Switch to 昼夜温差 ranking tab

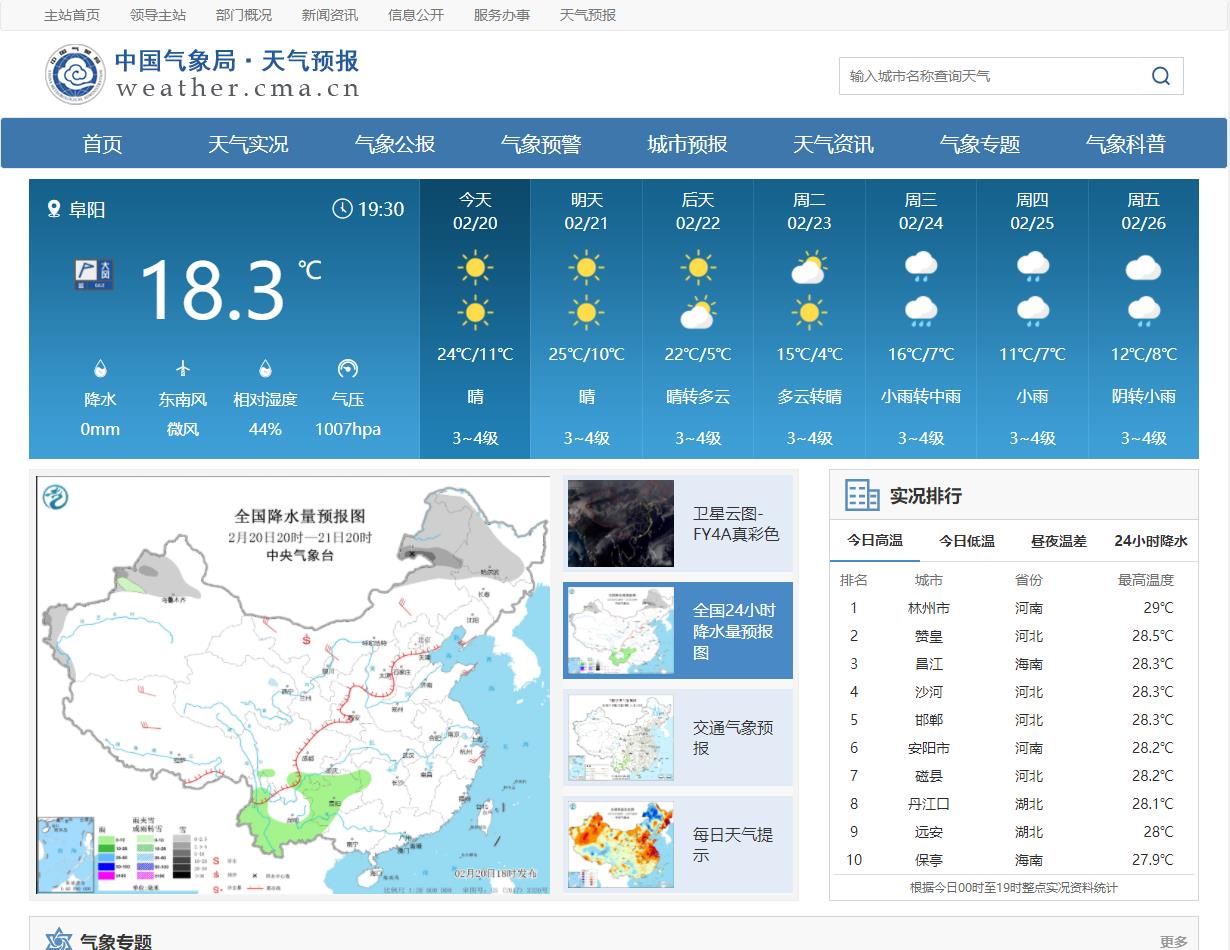(x=1058, y=541)
